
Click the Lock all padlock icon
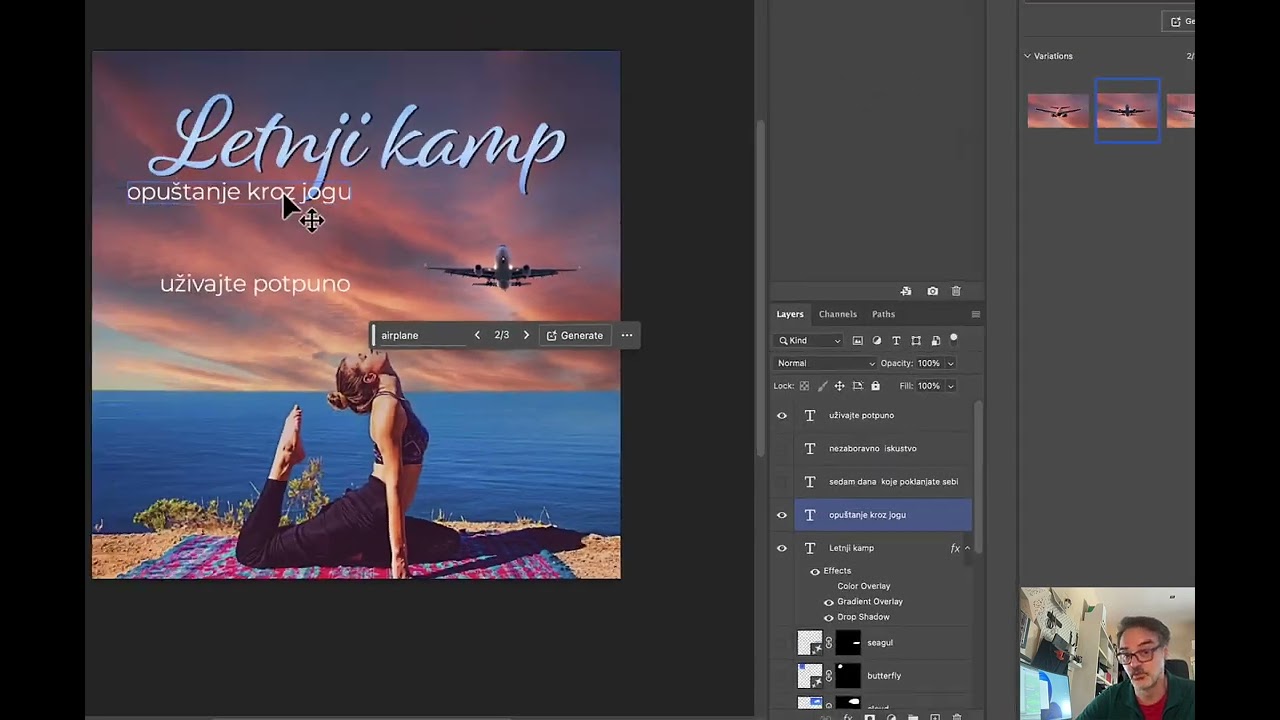click(876, 385)
